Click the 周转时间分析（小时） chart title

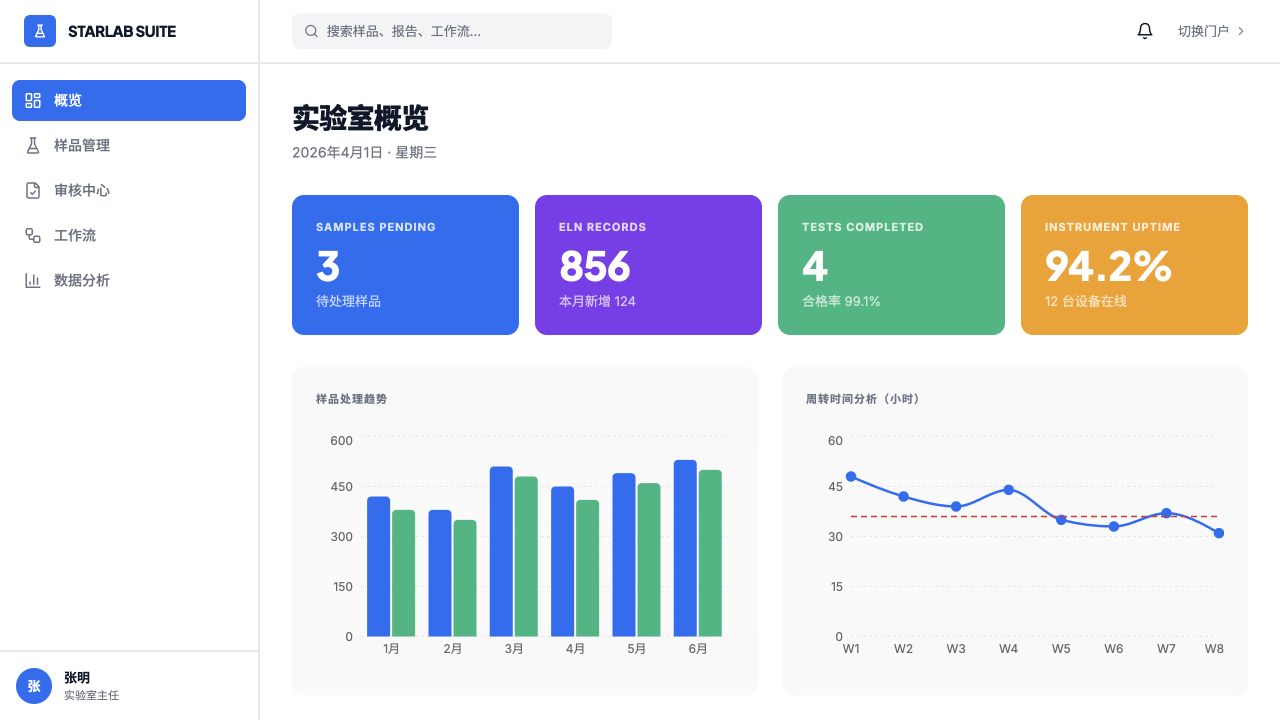click(863, 399)
